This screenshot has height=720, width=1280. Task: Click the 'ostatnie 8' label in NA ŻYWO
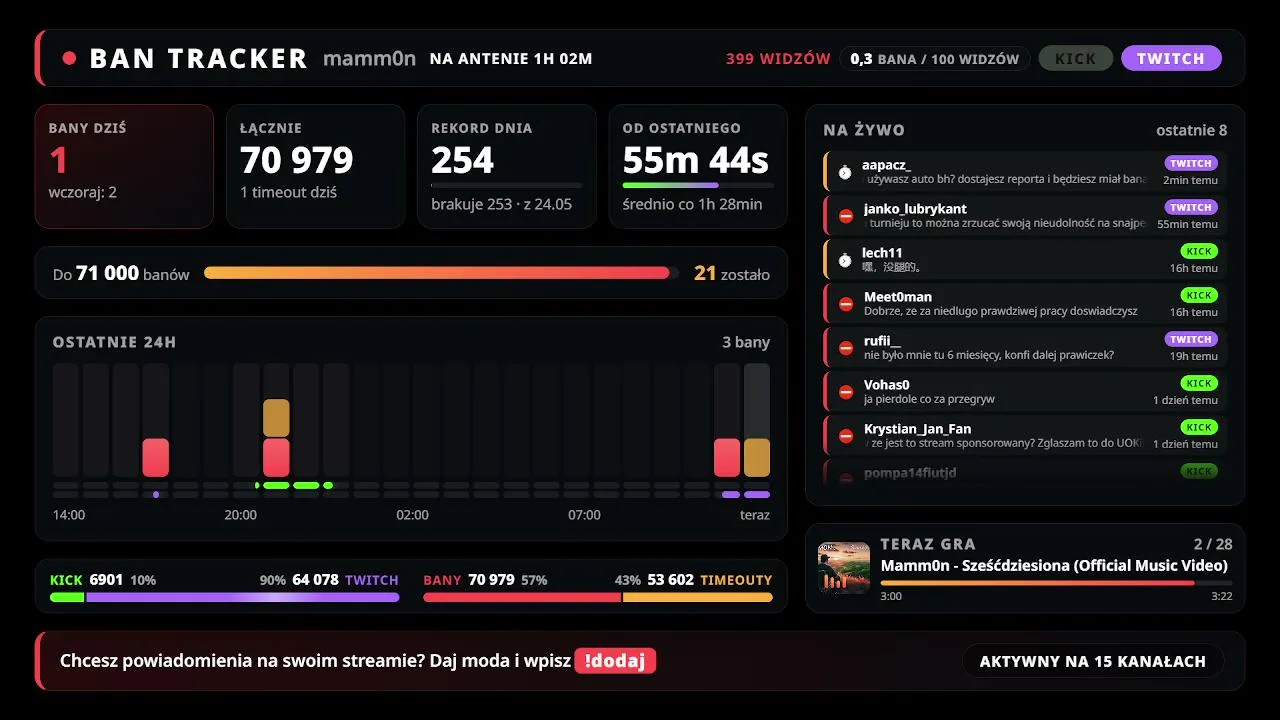point(1192,130)
